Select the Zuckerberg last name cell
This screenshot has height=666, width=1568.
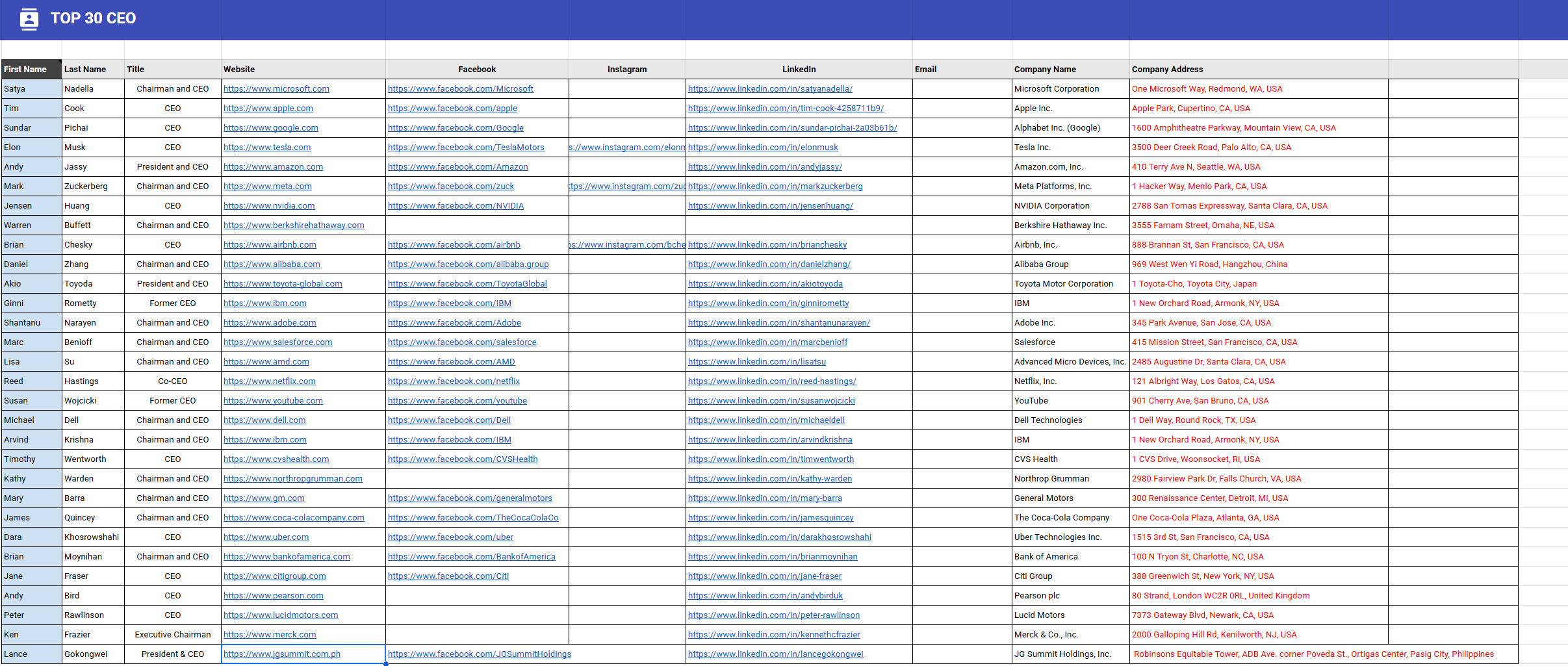(93, 186)
